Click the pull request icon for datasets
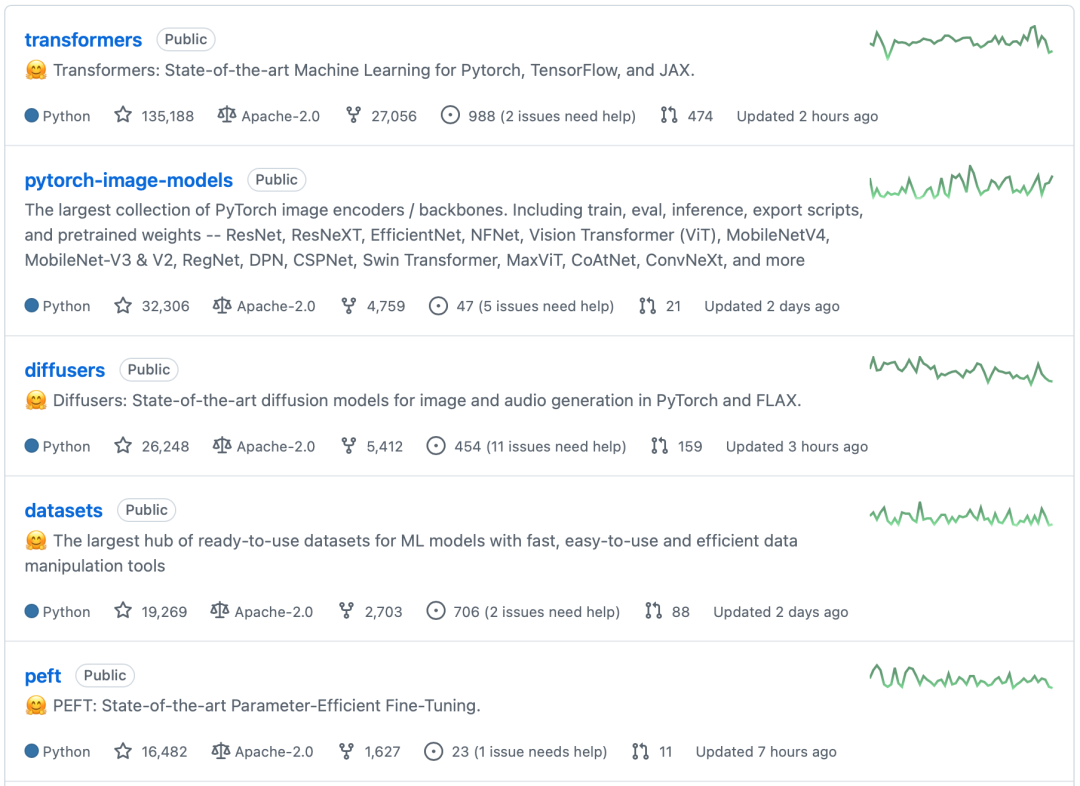This screenshot has height=786, width=1080. (x=653, y=611)
